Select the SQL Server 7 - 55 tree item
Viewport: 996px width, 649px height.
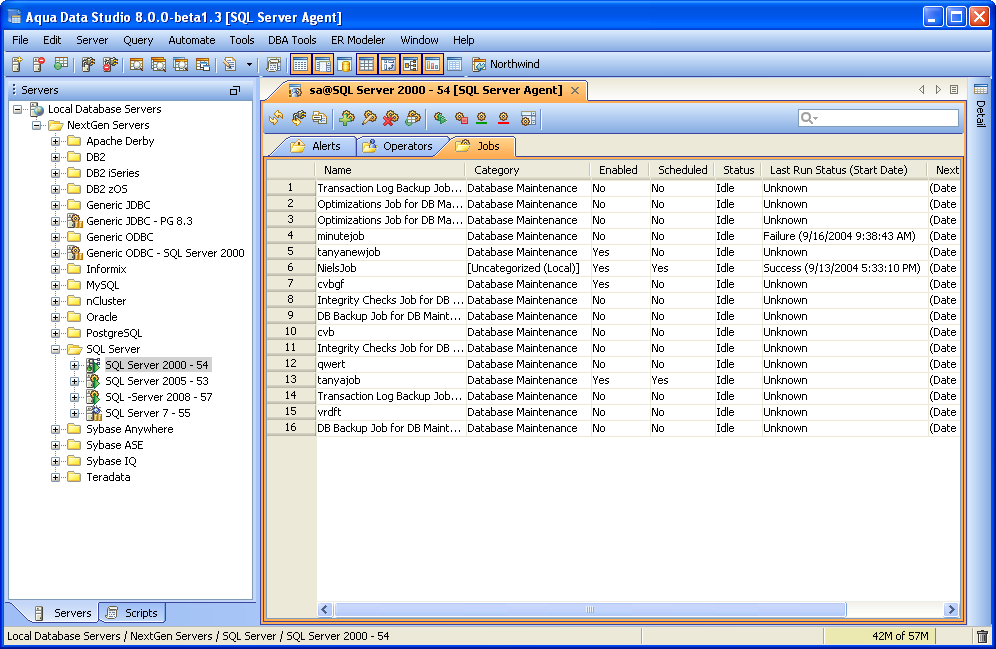tap(148, 413)
